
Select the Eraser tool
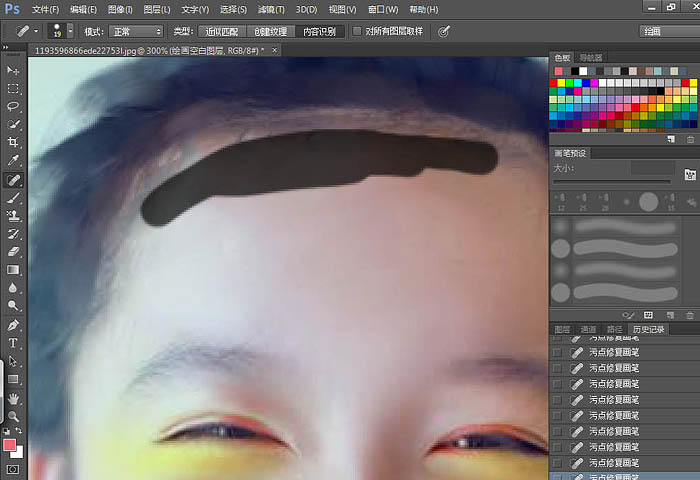(x=13, y=252)
